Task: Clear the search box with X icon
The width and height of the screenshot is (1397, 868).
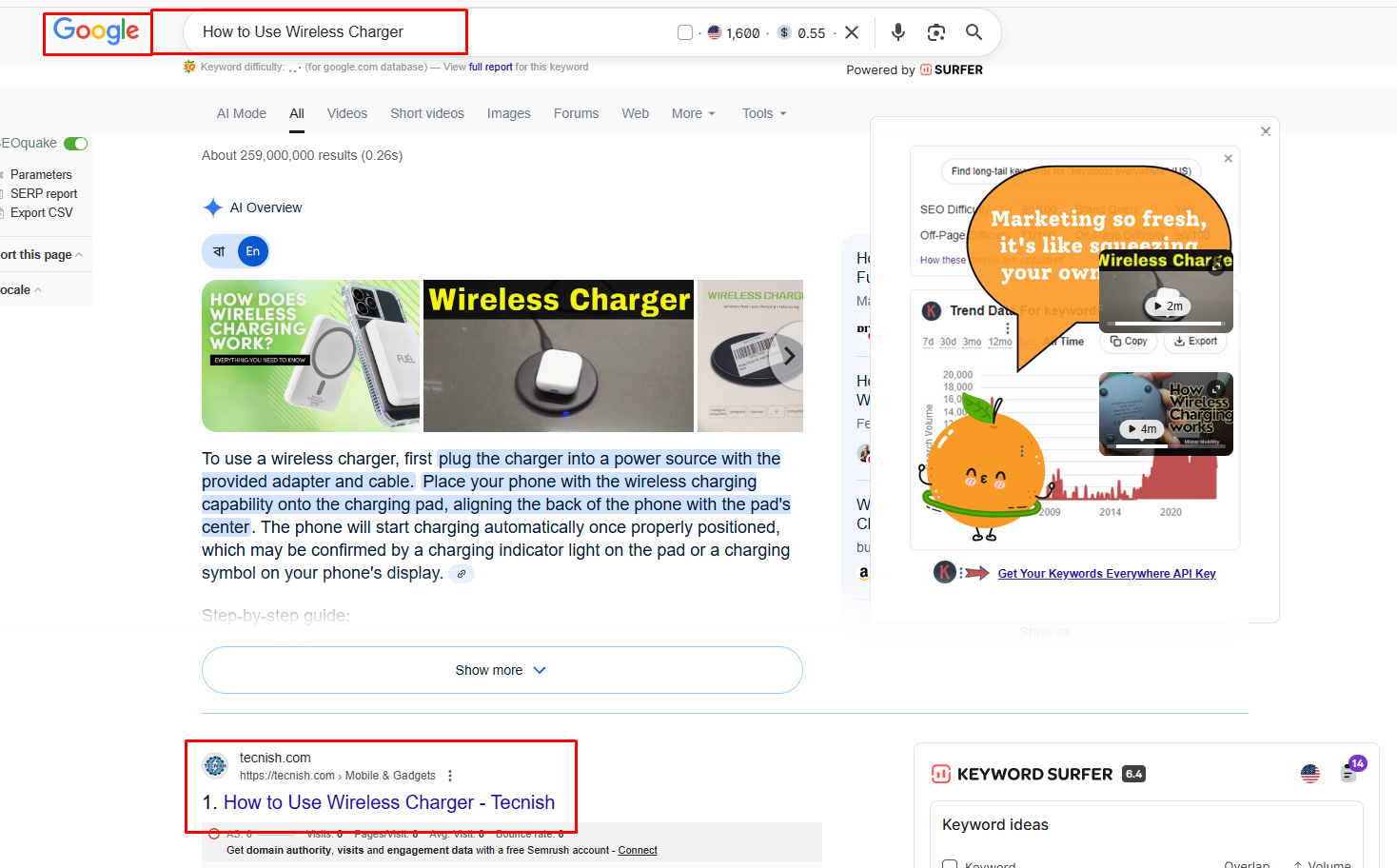Action: [852, 32]
